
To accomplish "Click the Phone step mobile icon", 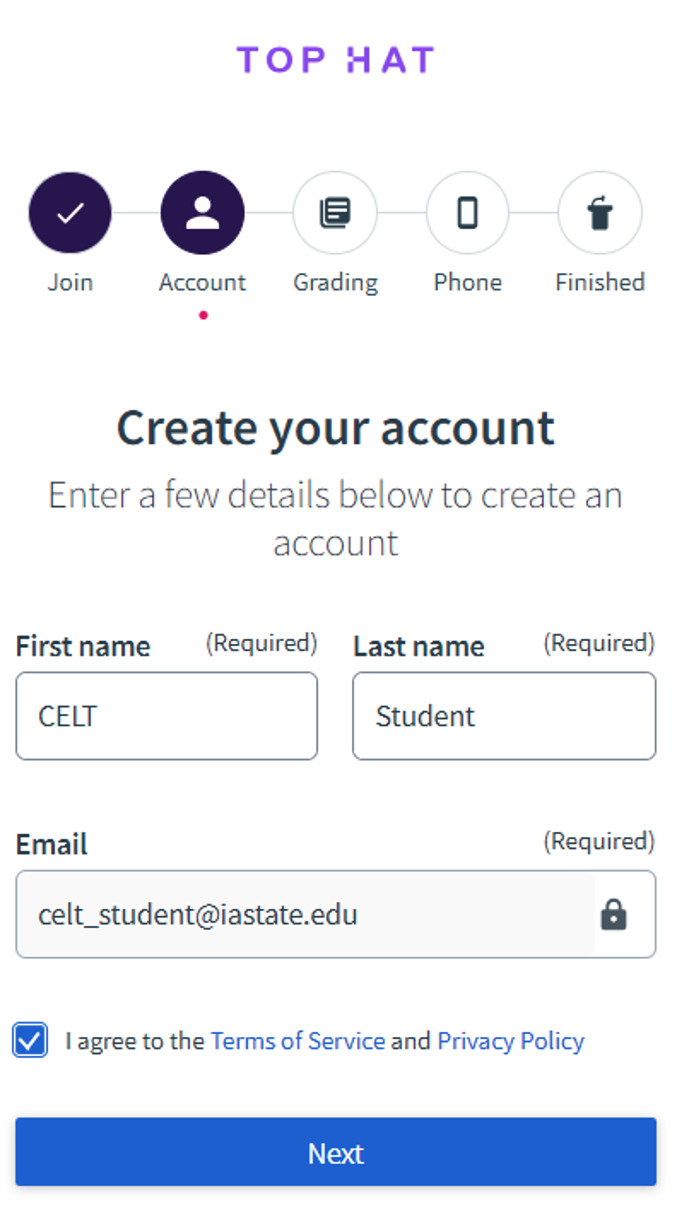I will coord(467,211).
